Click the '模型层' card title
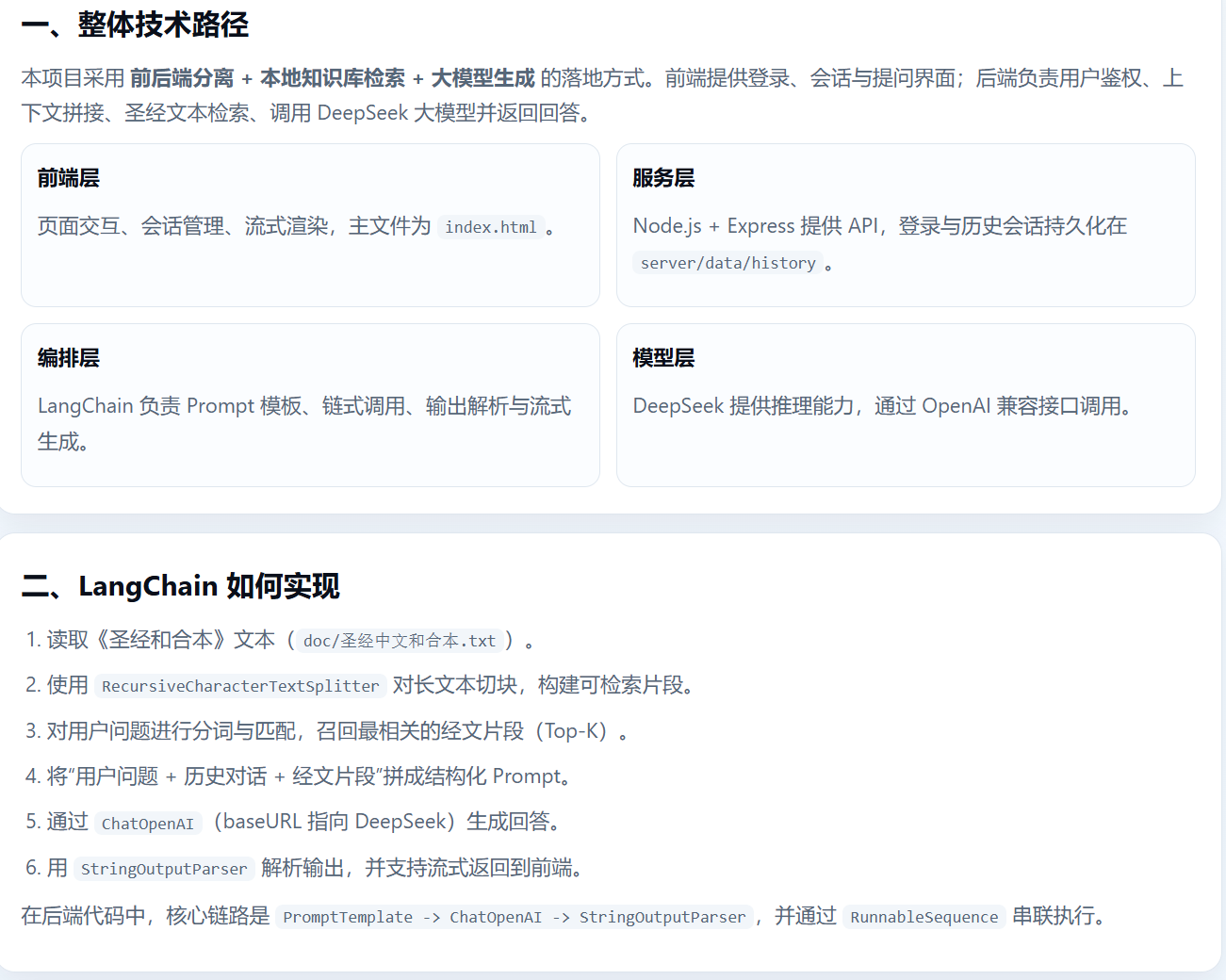Screen dimensions: 1226x980 [663, 358]
